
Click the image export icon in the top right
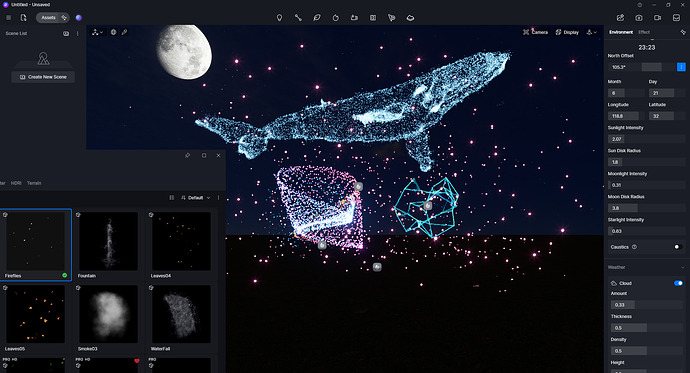620,18
